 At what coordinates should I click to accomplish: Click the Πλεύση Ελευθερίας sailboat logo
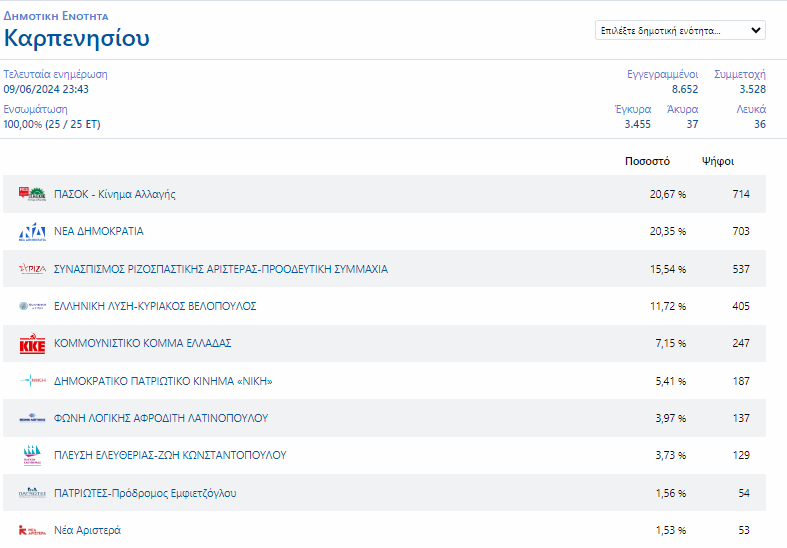point(32,455)
